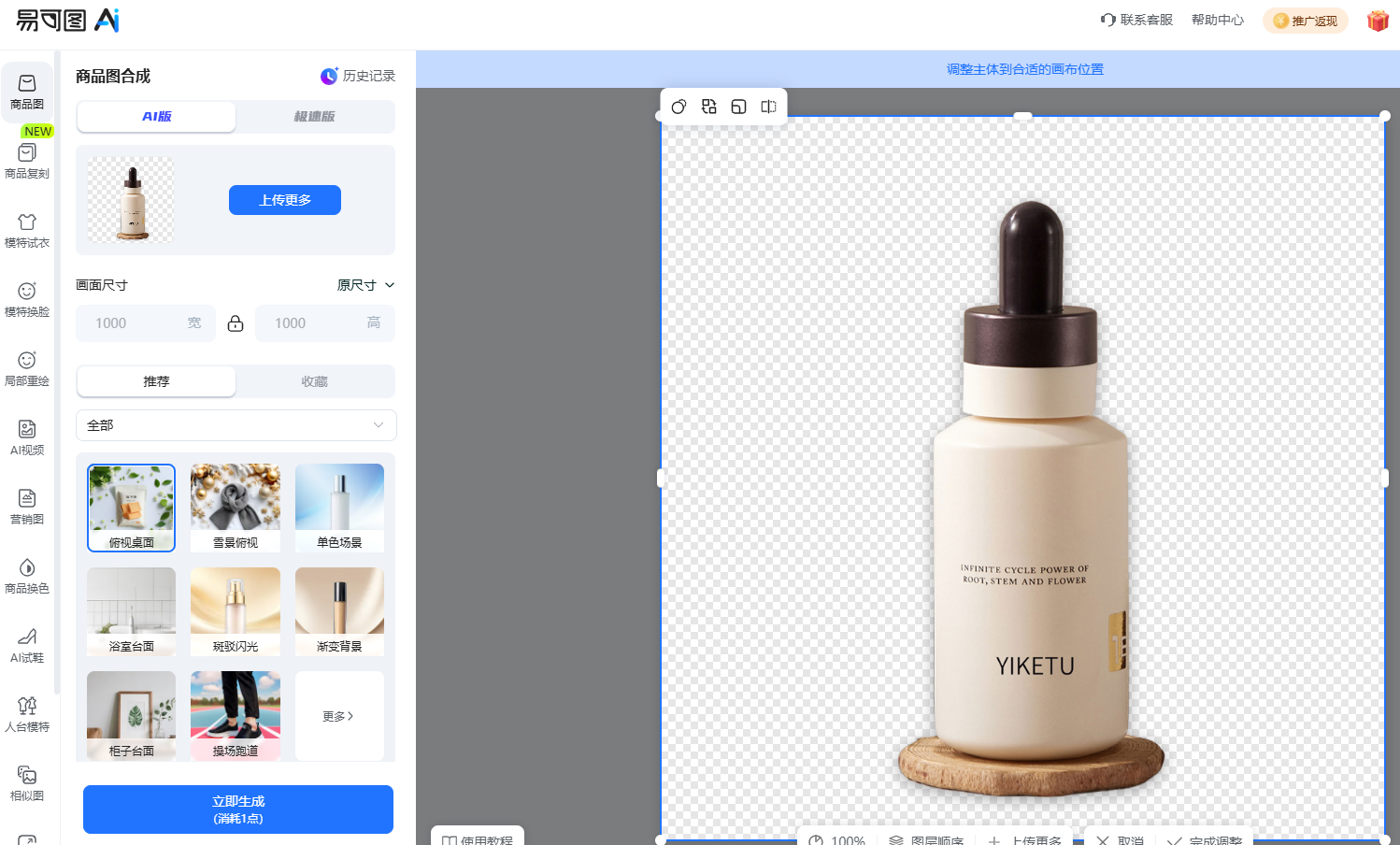The image size is (1400, 845).
Task: Click the replace/swap image icon in canvas toolbar
Action: coord(709,107)
